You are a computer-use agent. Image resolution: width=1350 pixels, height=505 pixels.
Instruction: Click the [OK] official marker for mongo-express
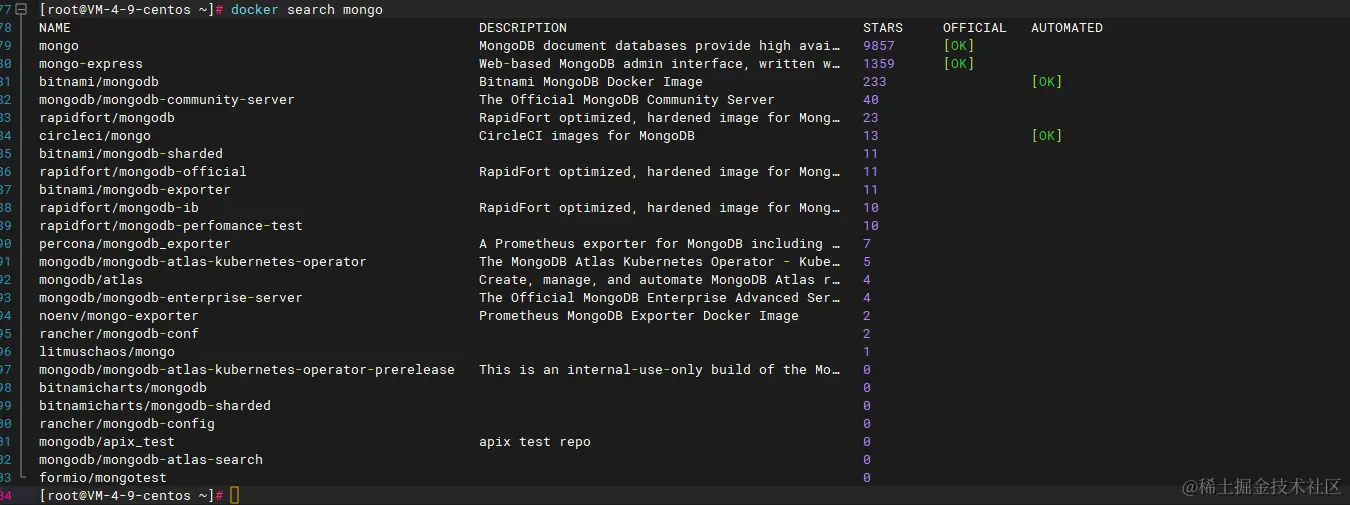[x=958, y=63]
